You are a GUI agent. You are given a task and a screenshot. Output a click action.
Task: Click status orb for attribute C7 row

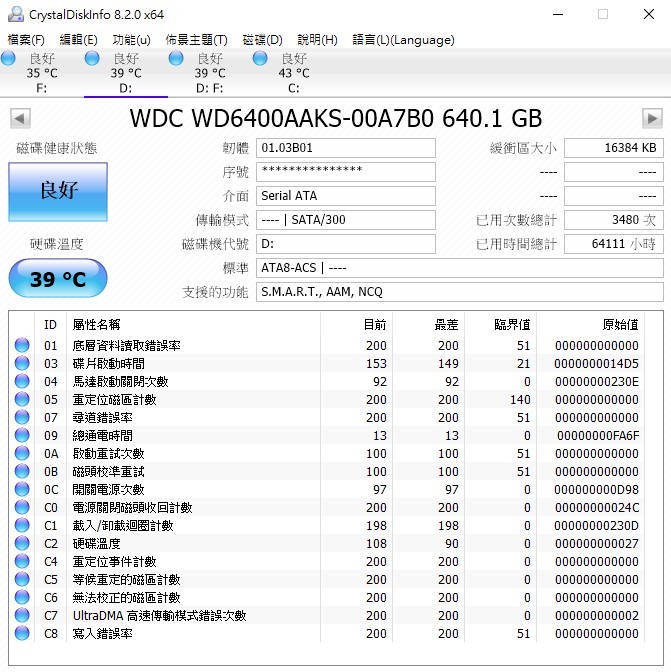[22, 615]
